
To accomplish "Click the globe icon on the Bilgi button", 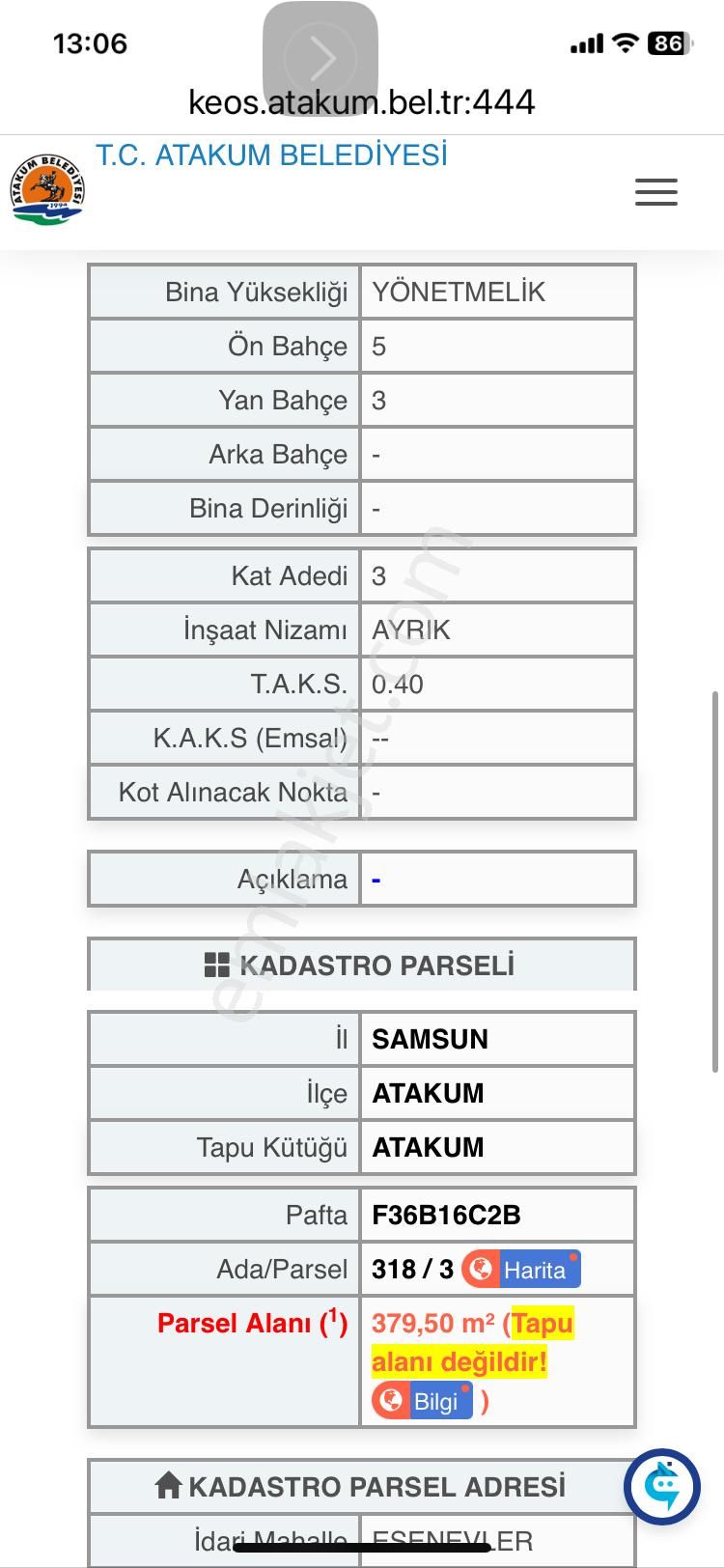I will [x=394, y=1401].
